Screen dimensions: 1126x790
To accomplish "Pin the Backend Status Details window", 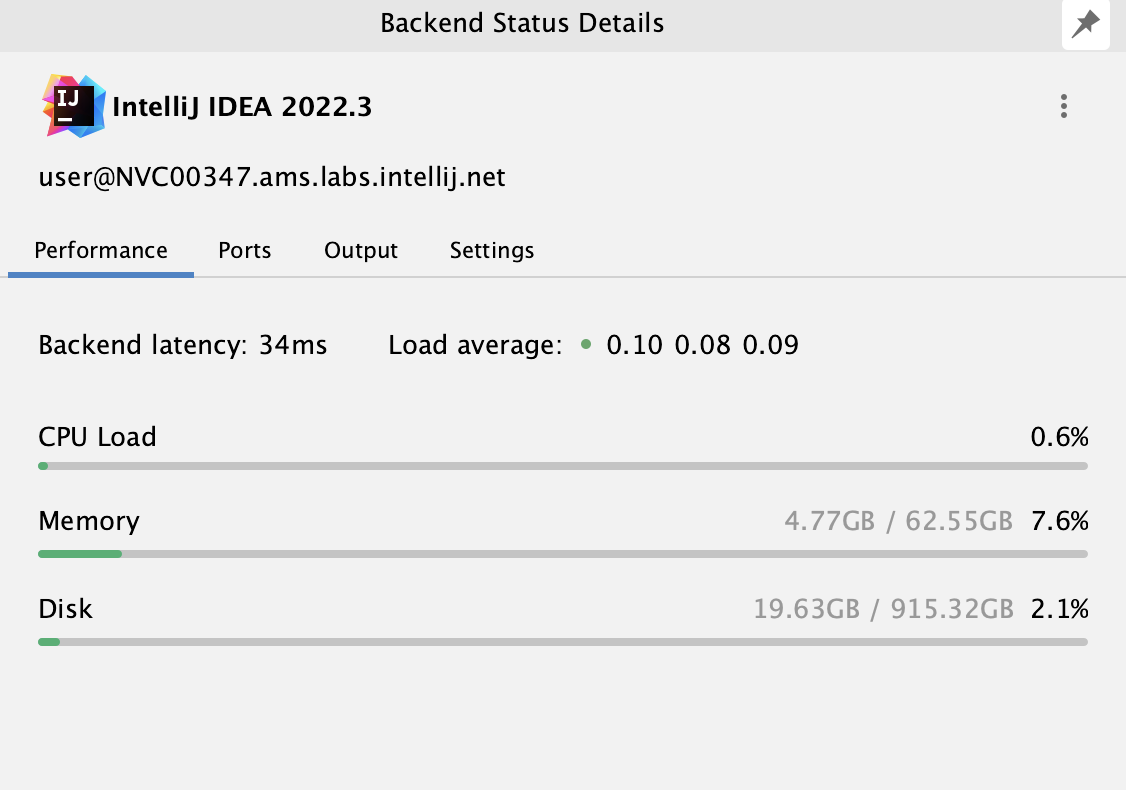I will click(1086, 24).
